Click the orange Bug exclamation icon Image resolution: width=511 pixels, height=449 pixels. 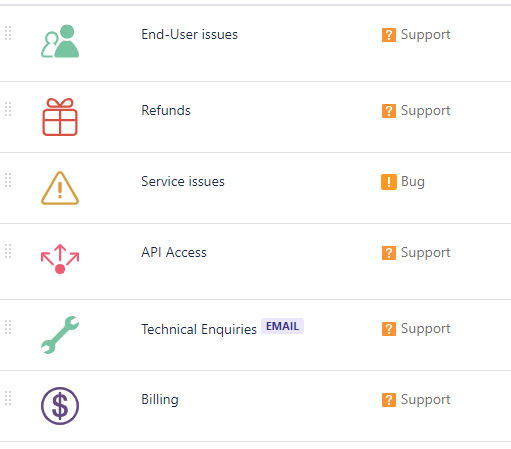[x=389, y=182]
